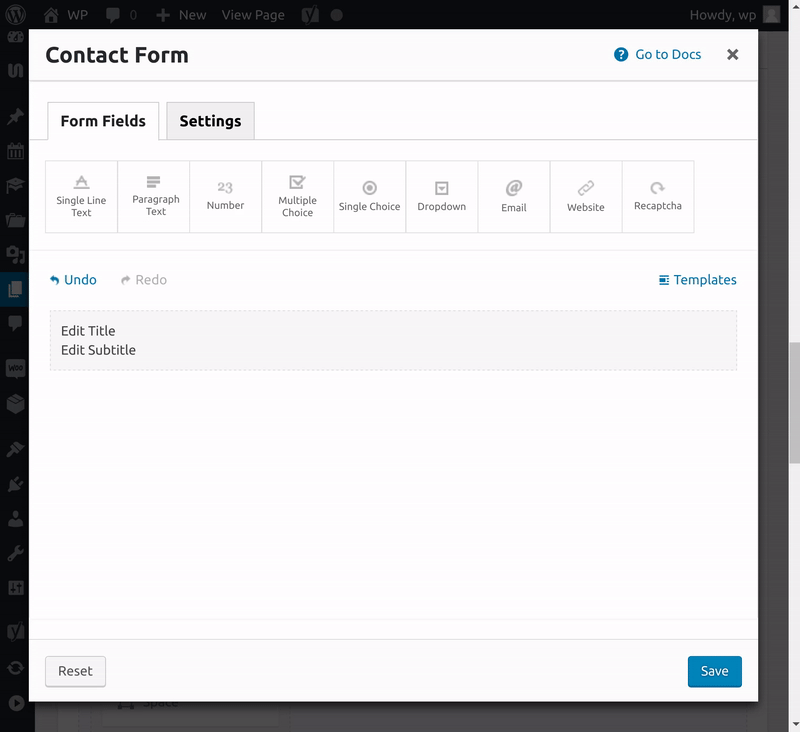Click the Undo link
This screenshot has width=800, height=732.
(x=73, y=280)
